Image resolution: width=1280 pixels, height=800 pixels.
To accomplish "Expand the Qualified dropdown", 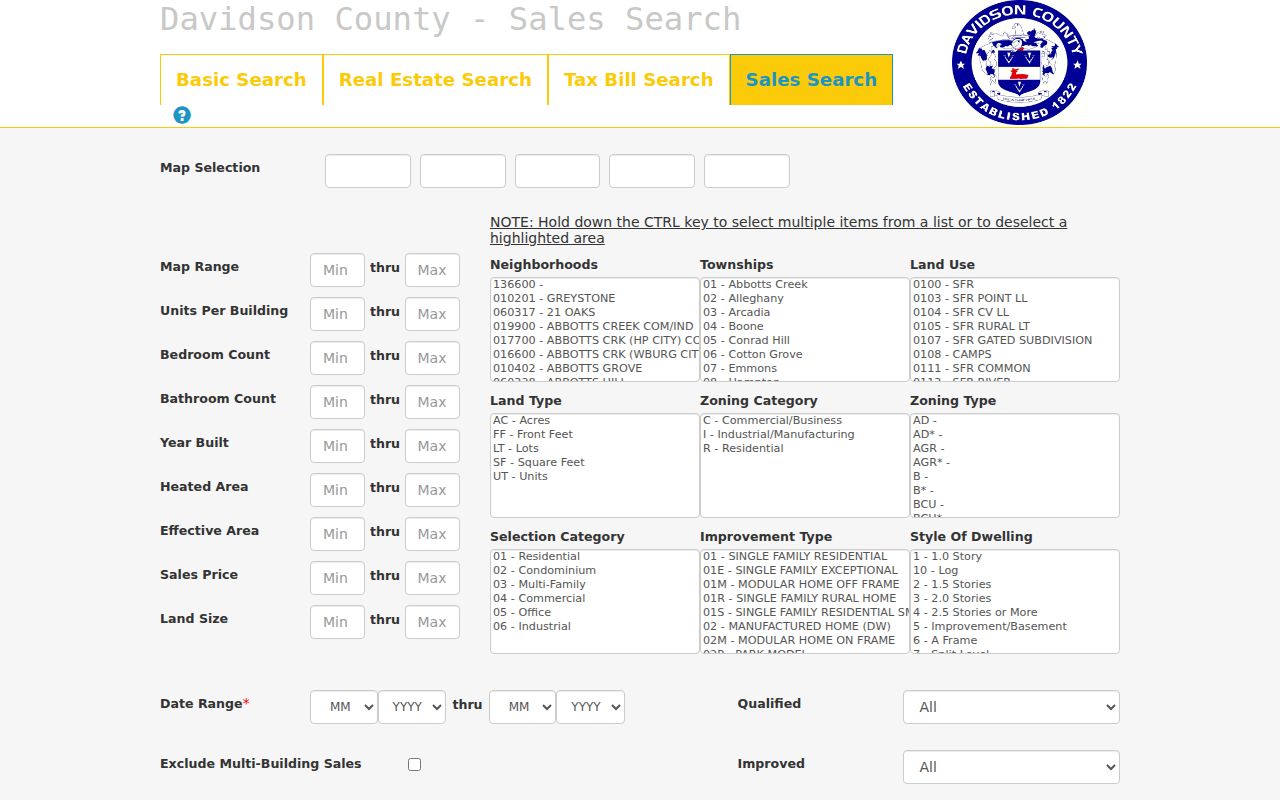I will tap(1011, 707).
